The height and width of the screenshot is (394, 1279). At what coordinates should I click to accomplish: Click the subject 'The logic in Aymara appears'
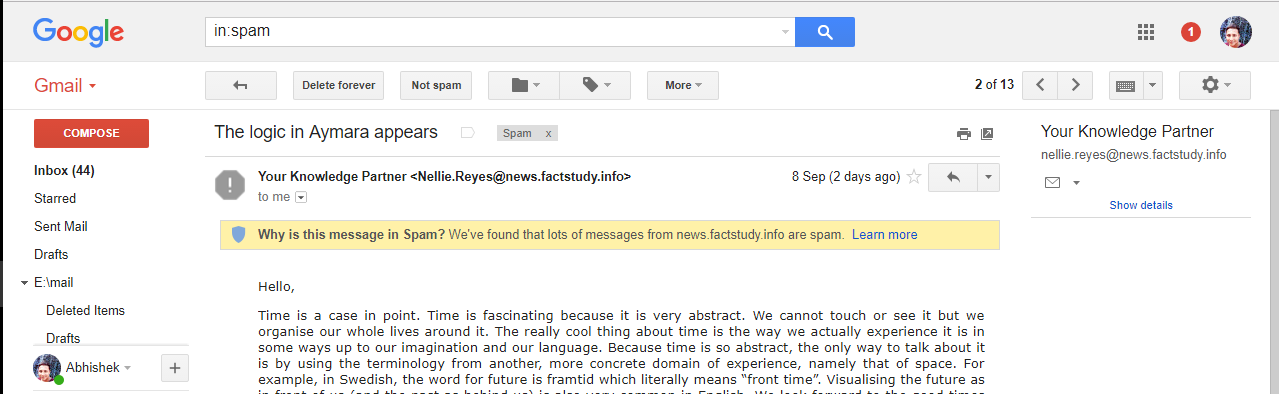pos(326,132)
